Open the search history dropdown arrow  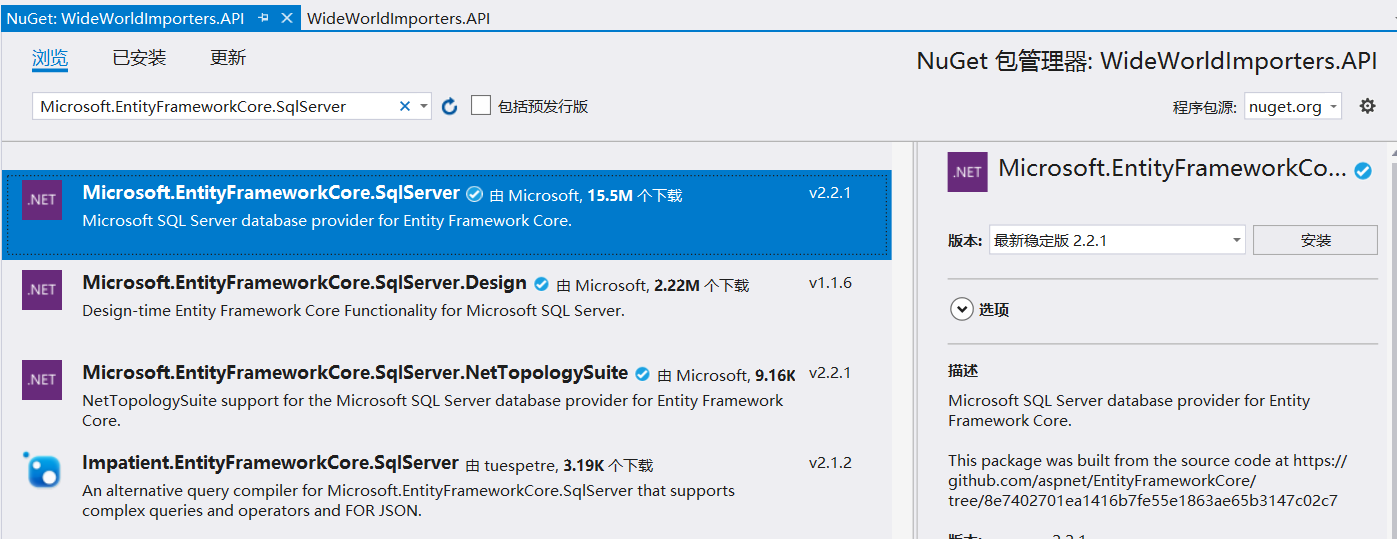pyautogui.click(x=424, y=106)
